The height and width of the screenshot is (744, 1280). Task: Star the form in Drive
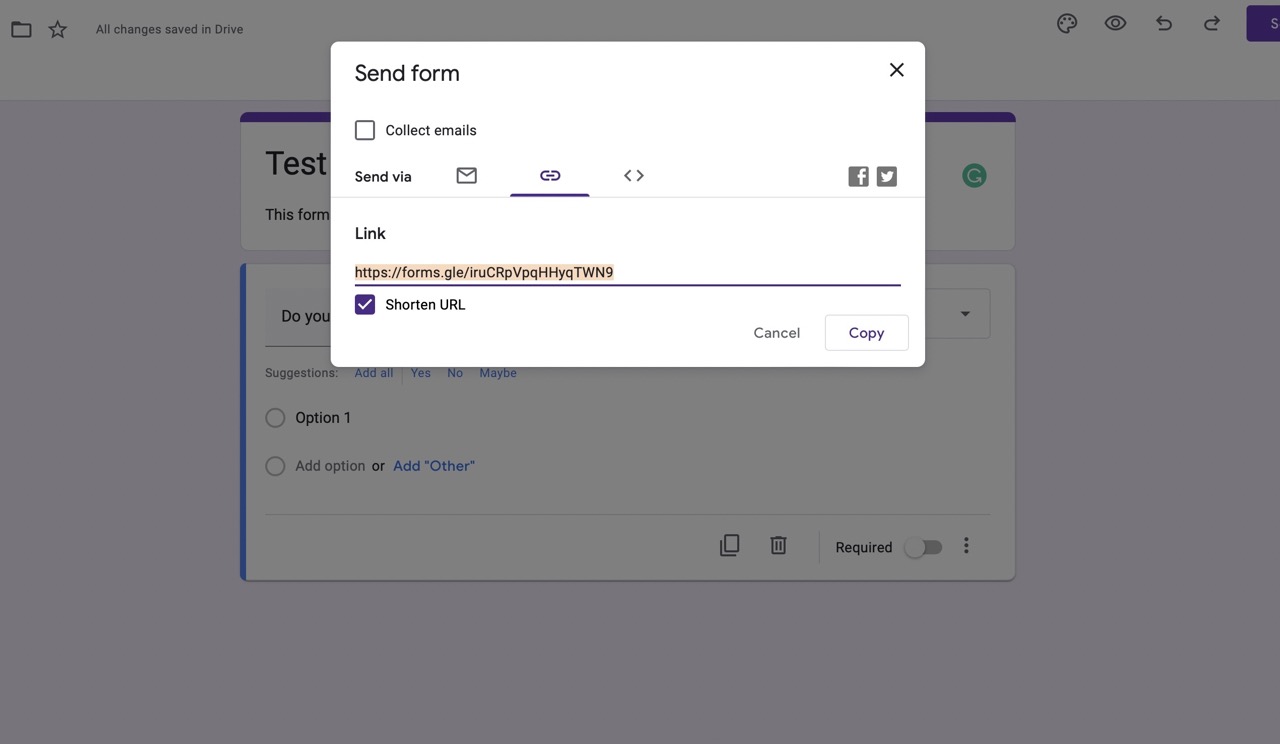click(x=57, y=28)
